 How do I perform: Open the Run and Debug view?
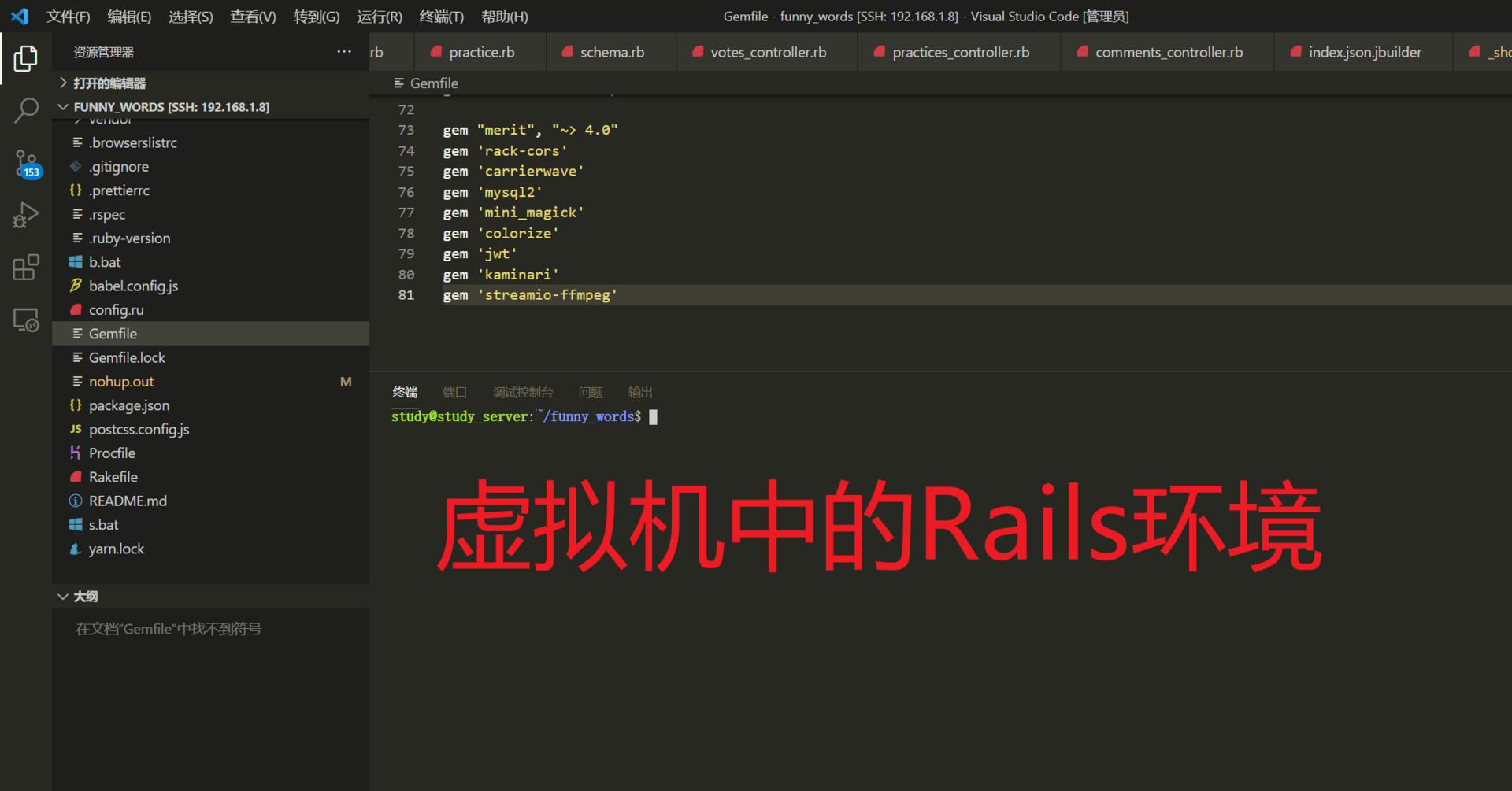tap(25, 215)
